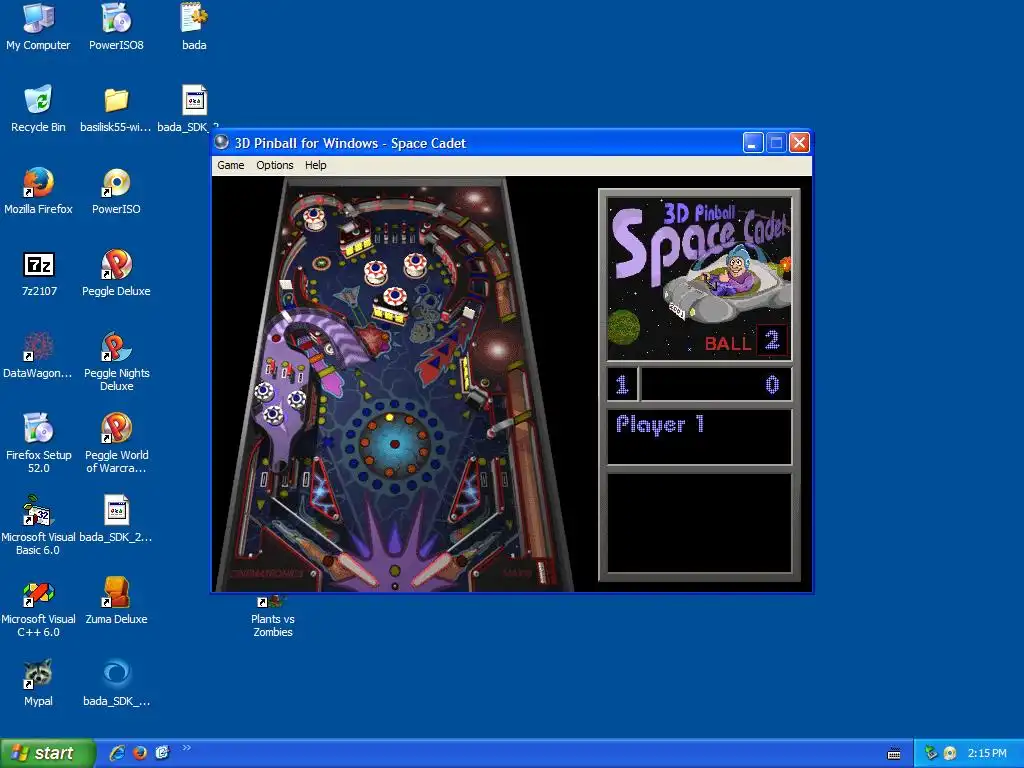Select the Zuma Deluxe shortcut
This screenshot has width=1024, height=768.
[x=116, y=601]
